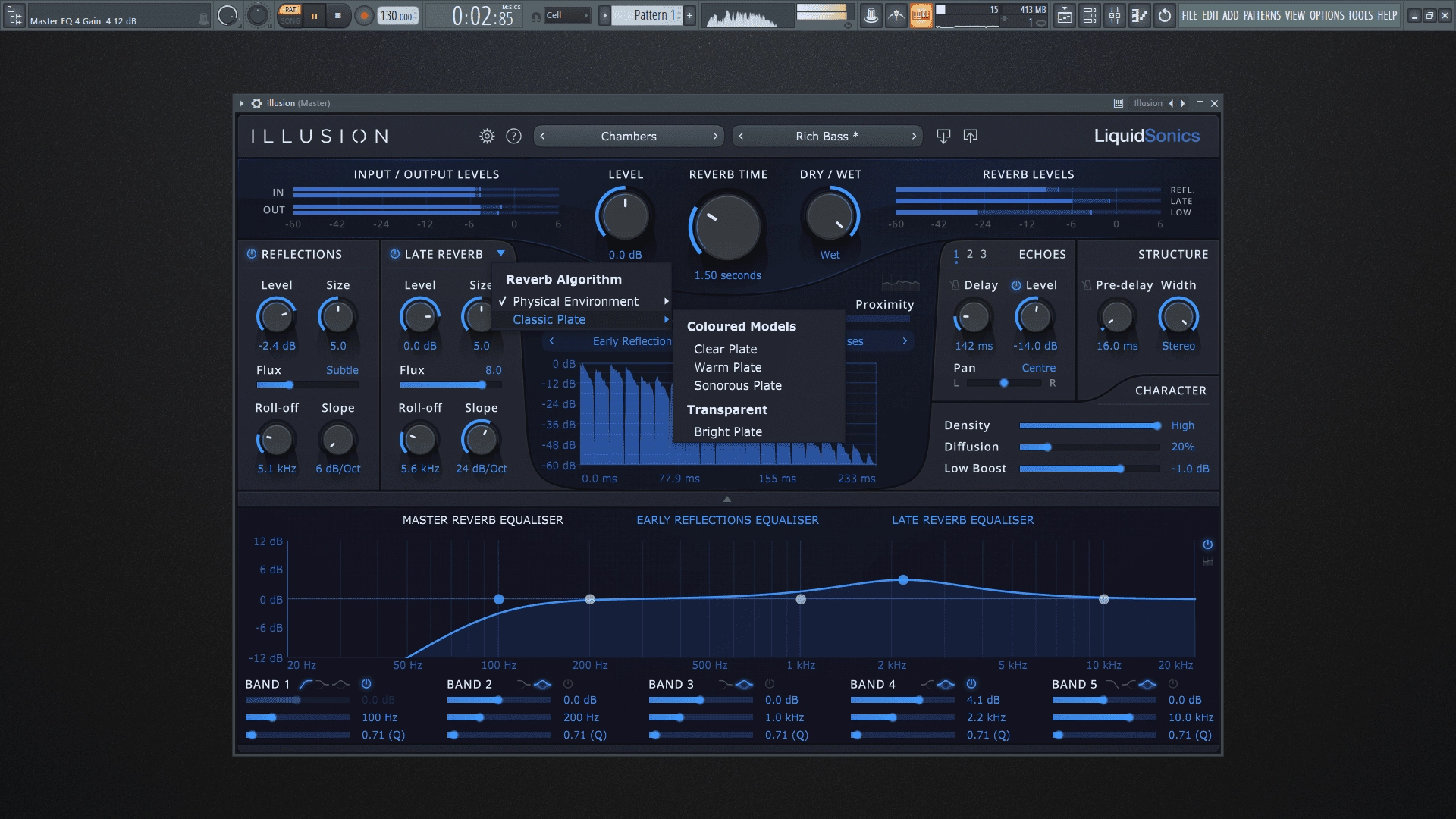Image resolution: width=1456 pixels, height=819 pixels.
Task: Go to previous preset category before Chambers
Action: (542, 136)
